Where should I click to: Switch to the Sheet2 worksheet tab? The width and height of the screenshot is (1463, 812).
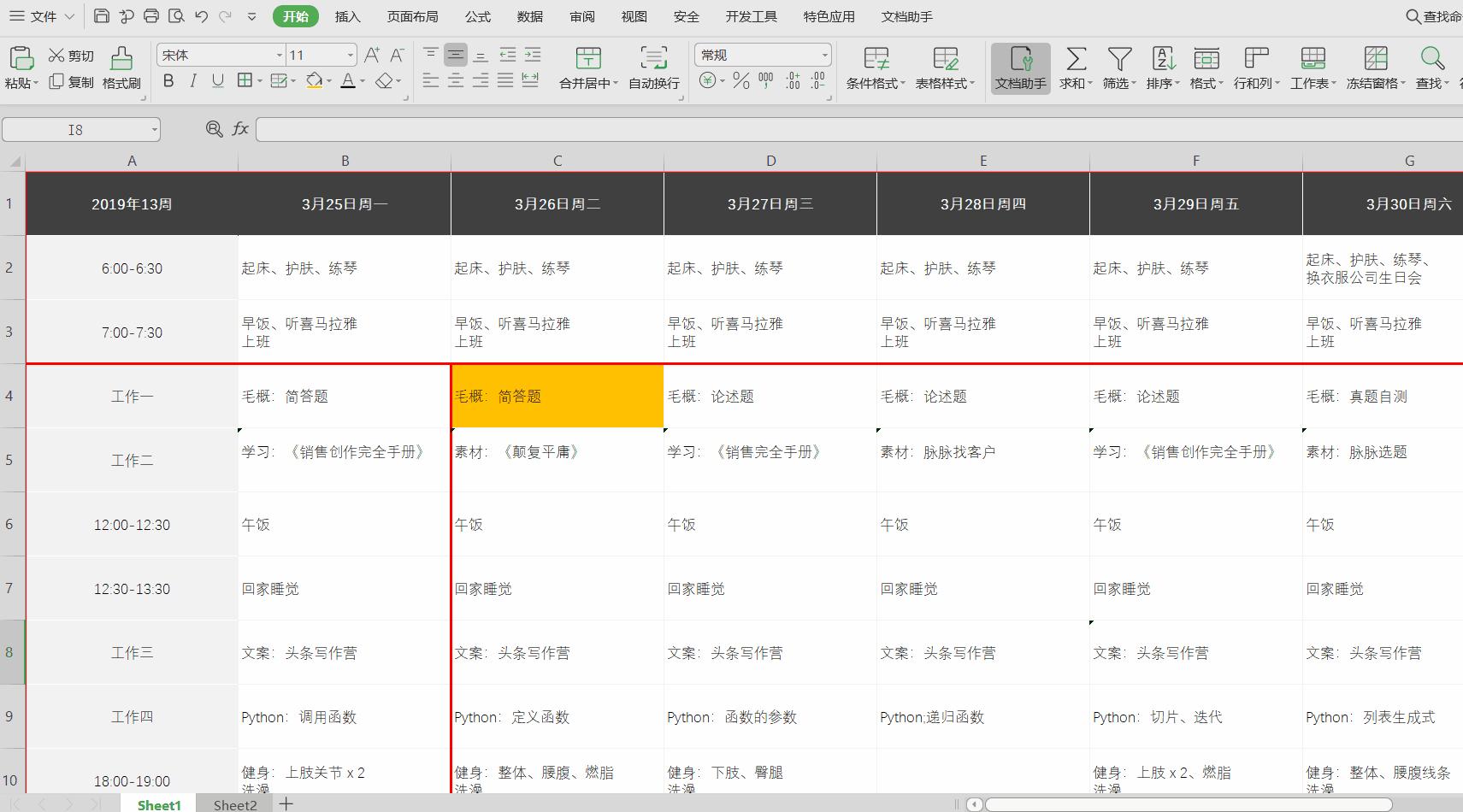click(x=233, y=804)
